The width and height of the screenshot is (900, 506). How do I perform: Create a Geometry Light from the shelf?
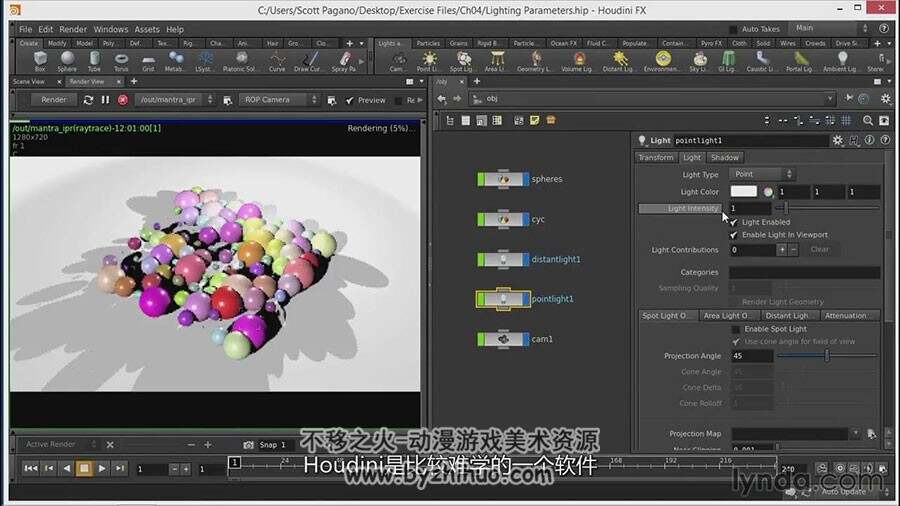pyautogui.click(x=534, y=61)
